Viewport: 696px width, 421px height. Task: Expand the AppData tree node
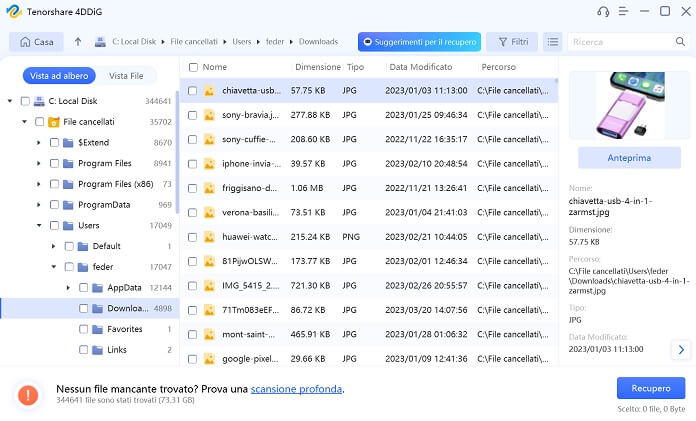pos(68,288)
